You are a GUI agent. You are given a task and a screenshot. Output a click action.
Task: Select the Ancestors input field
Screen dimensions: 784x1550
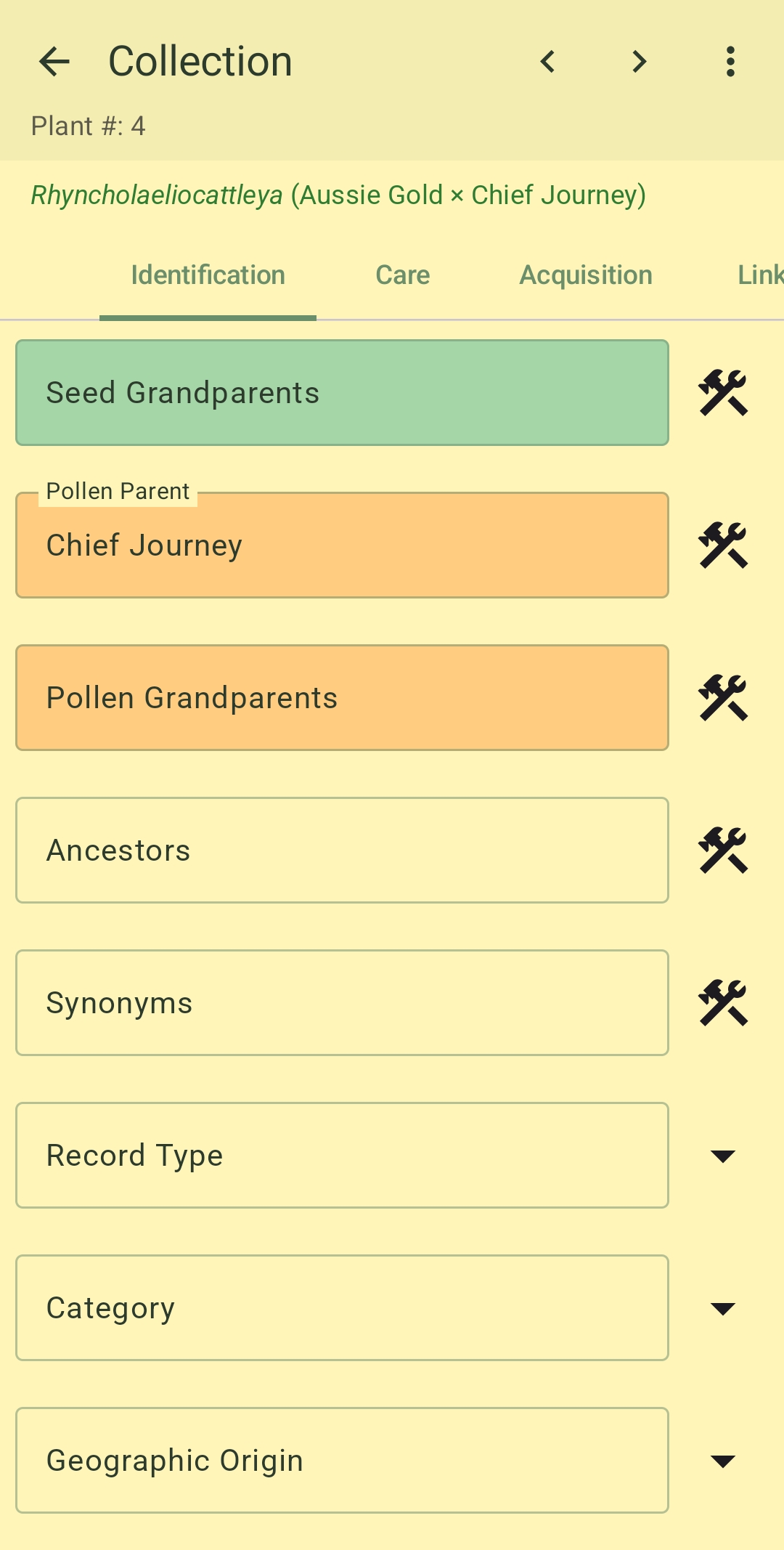tap(342, 851)
